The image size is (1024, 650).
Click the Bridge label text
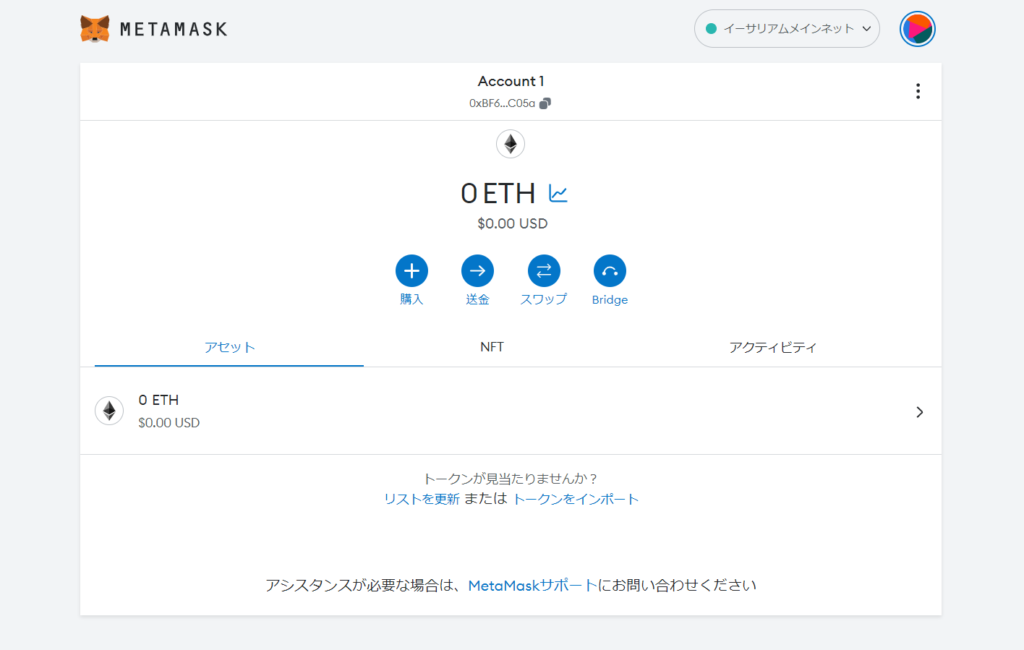[610, 300]
